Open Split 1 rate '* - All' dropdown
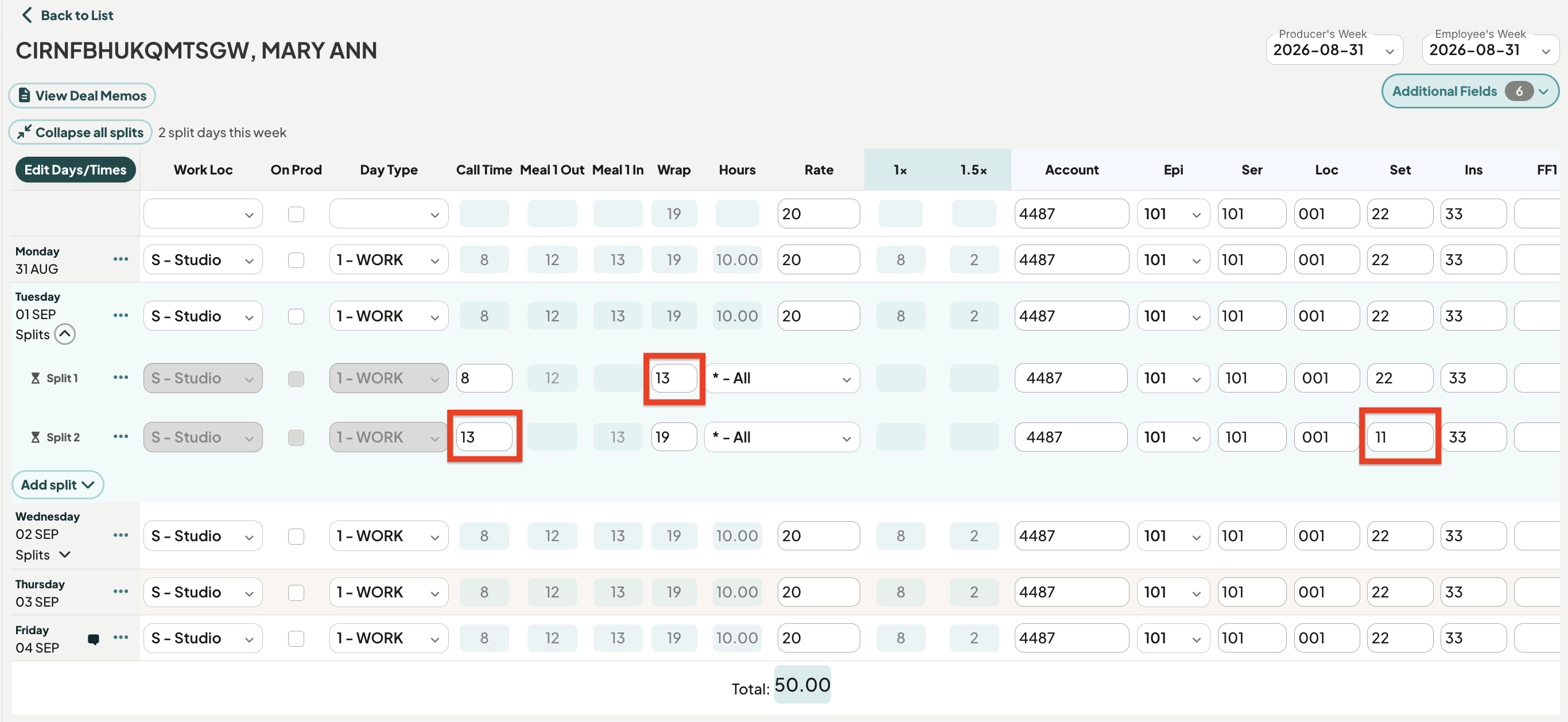Image resolution: width=1568 pixels, height=722 pixels. pyautogui.click(x=782, y=378)
